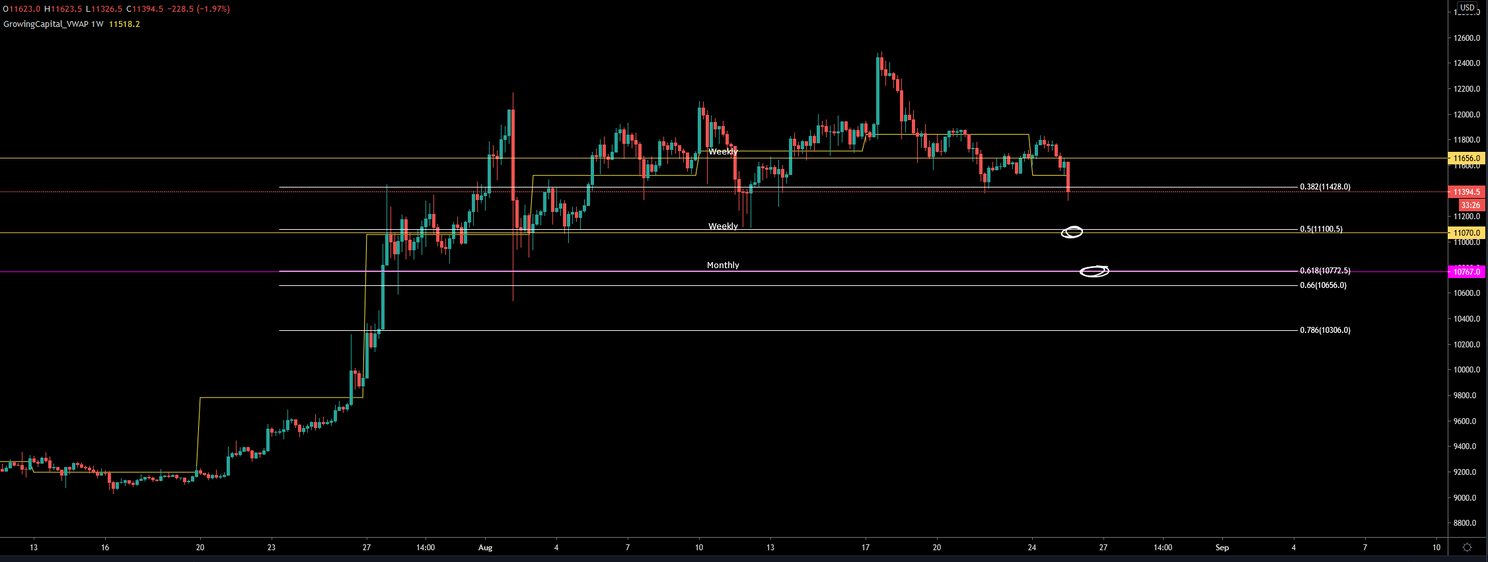Select the red 11394.5 current price label
The width and height of the screenshot is (1488, 562).
(x=1466, y=192)
